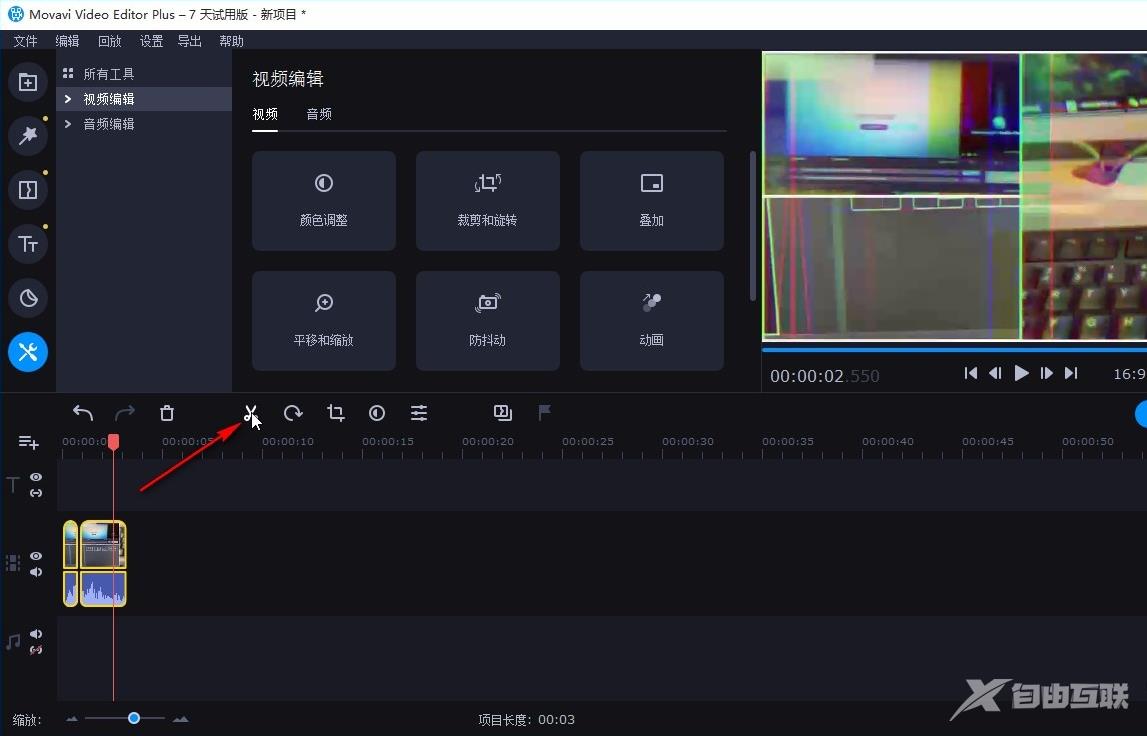This screenshot has width=1147, height=736.
Task: Open 防抖动 stabilization tool
Action: click(488, 321)
